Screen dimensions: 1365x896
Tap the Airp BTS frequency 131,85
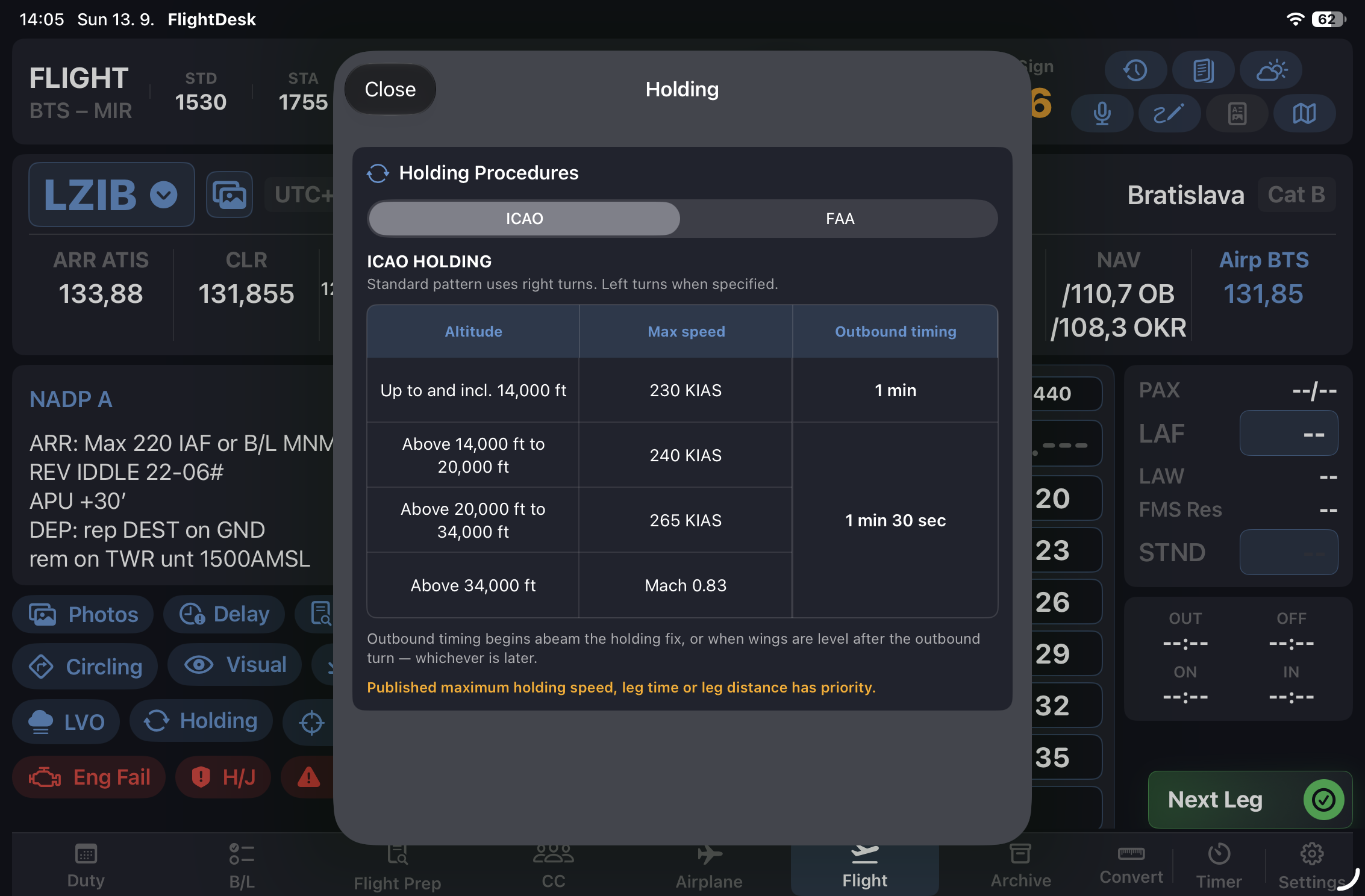tap(1263, 294)
